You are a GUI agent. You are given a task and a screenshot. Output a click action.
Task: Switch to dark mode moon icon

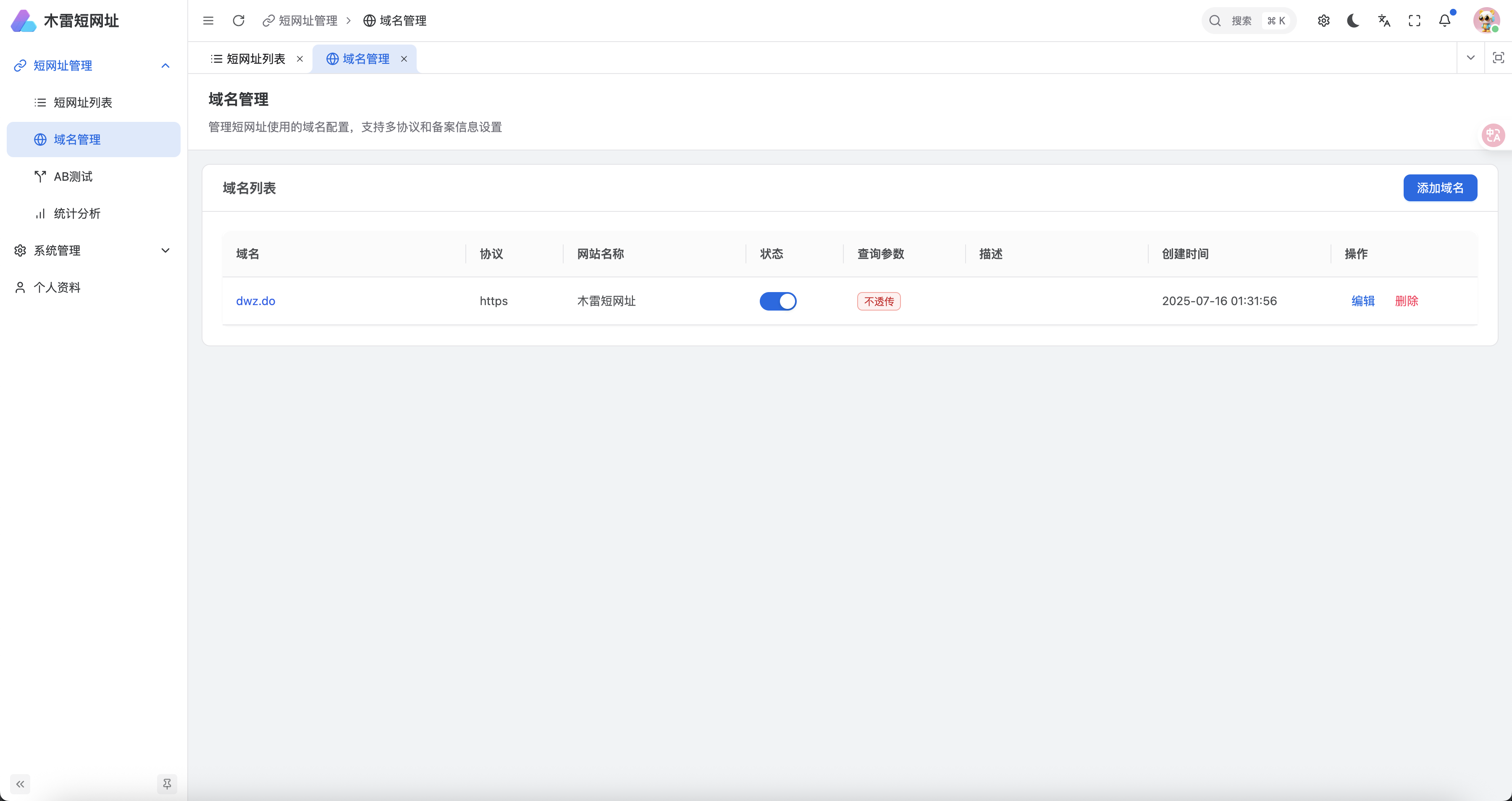[x=1354, y=21]
